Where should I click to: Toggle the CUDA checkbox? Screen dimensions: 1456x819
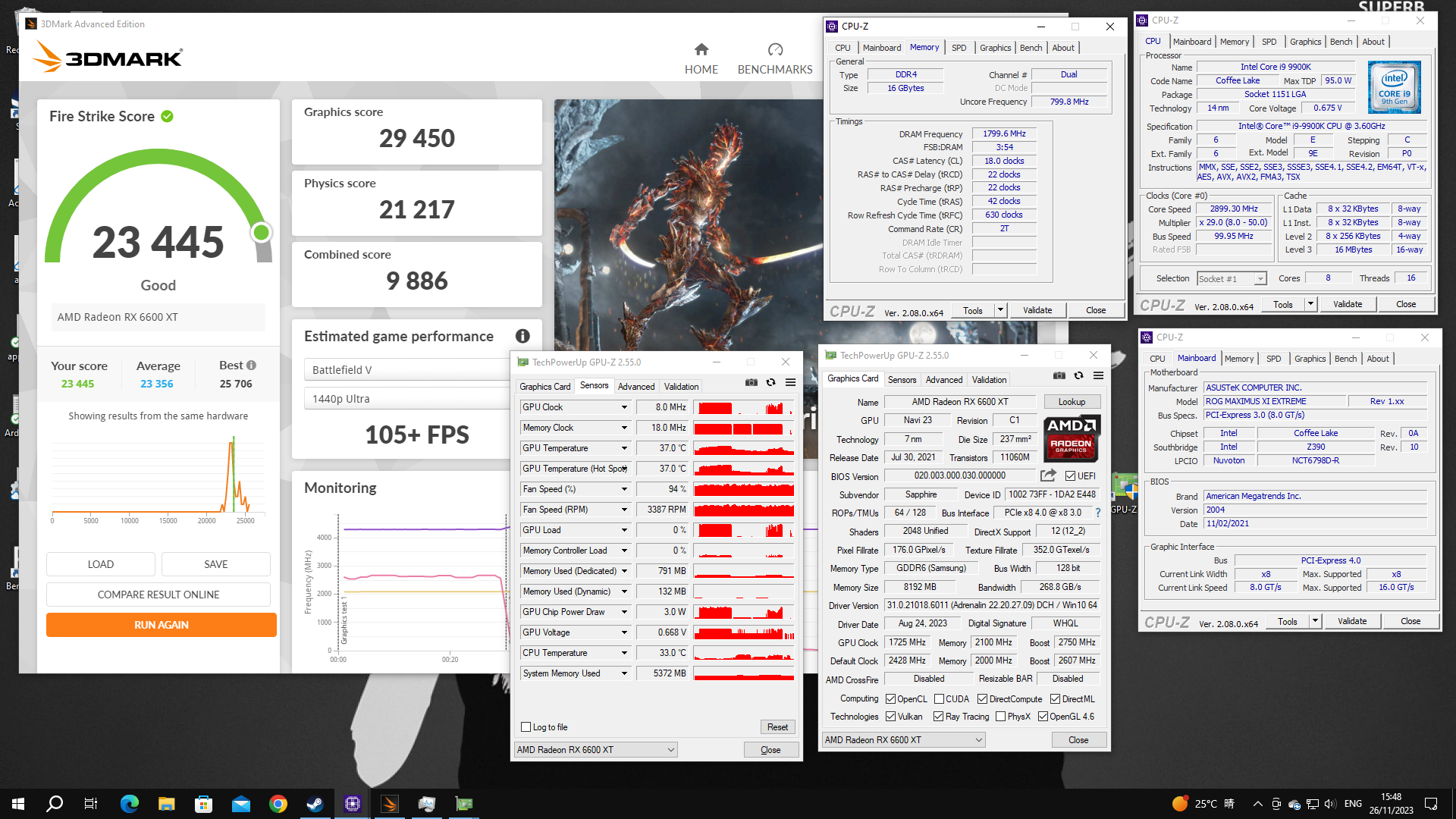pos(939,699)
